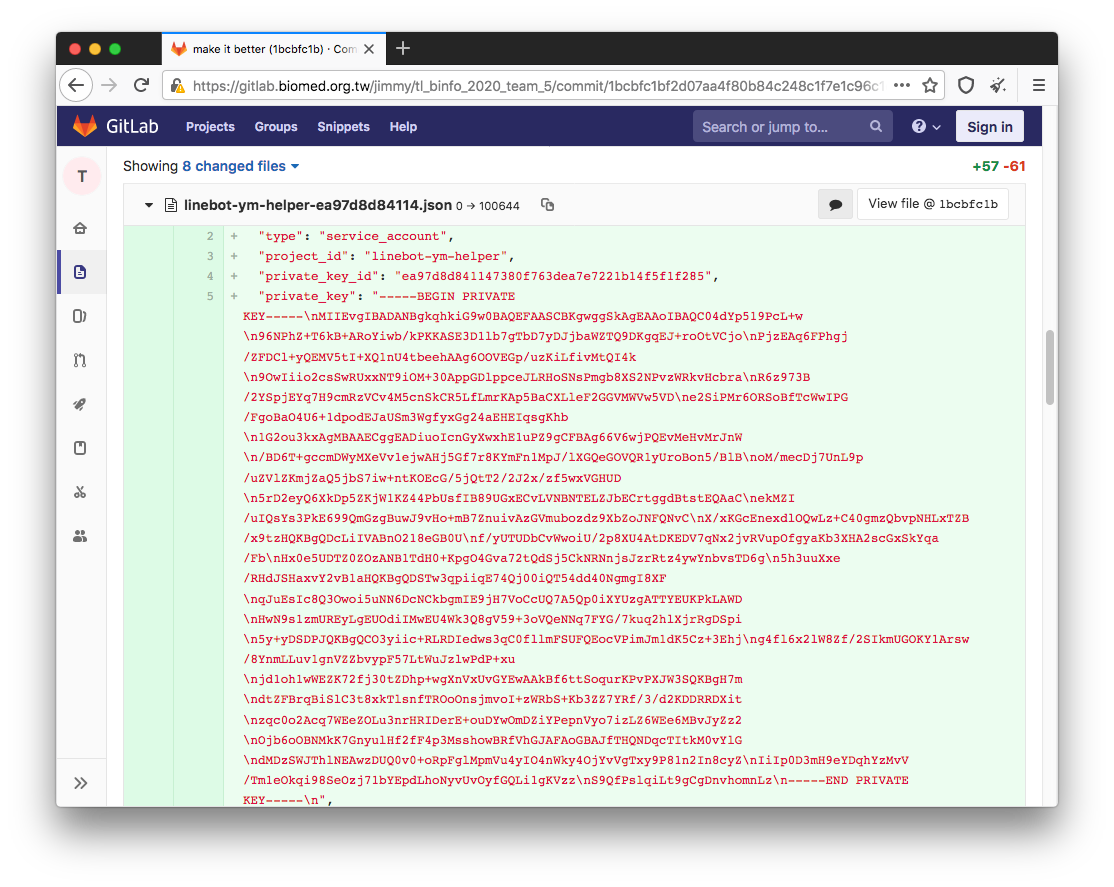The image size is (1114, 887).
Task: Open the Snippets scissors sidebar icon
Action: pyautogui.click(x=80, y=493)
